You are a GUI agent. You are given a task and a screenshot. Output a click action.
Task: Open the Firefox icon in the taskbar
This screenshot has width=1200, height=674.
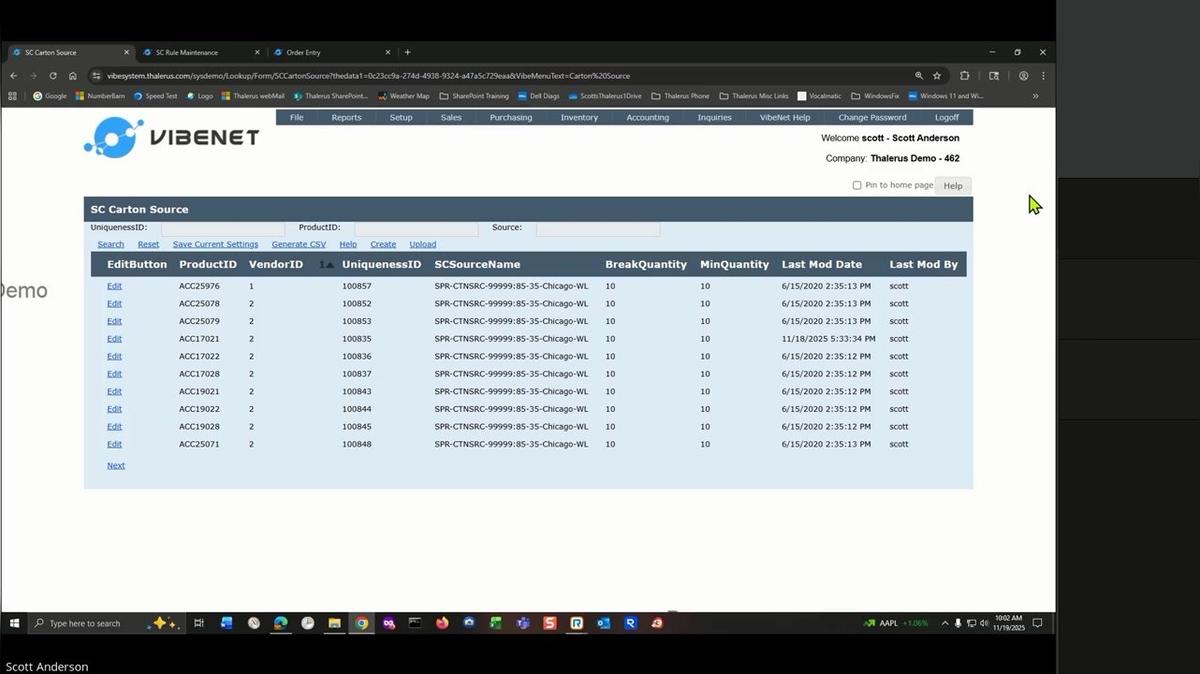[x=442, y=623]
